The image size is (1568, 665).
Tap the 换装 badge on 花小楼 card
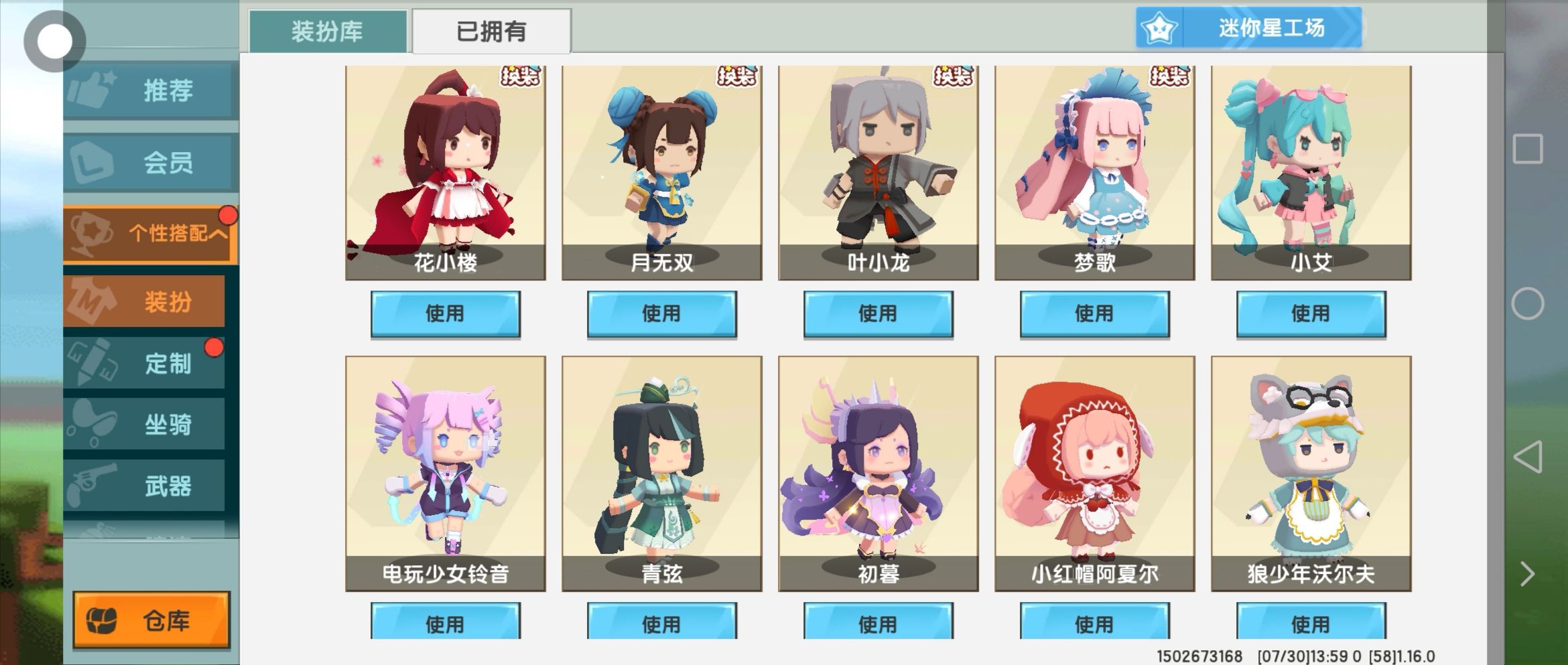(521, 76)
